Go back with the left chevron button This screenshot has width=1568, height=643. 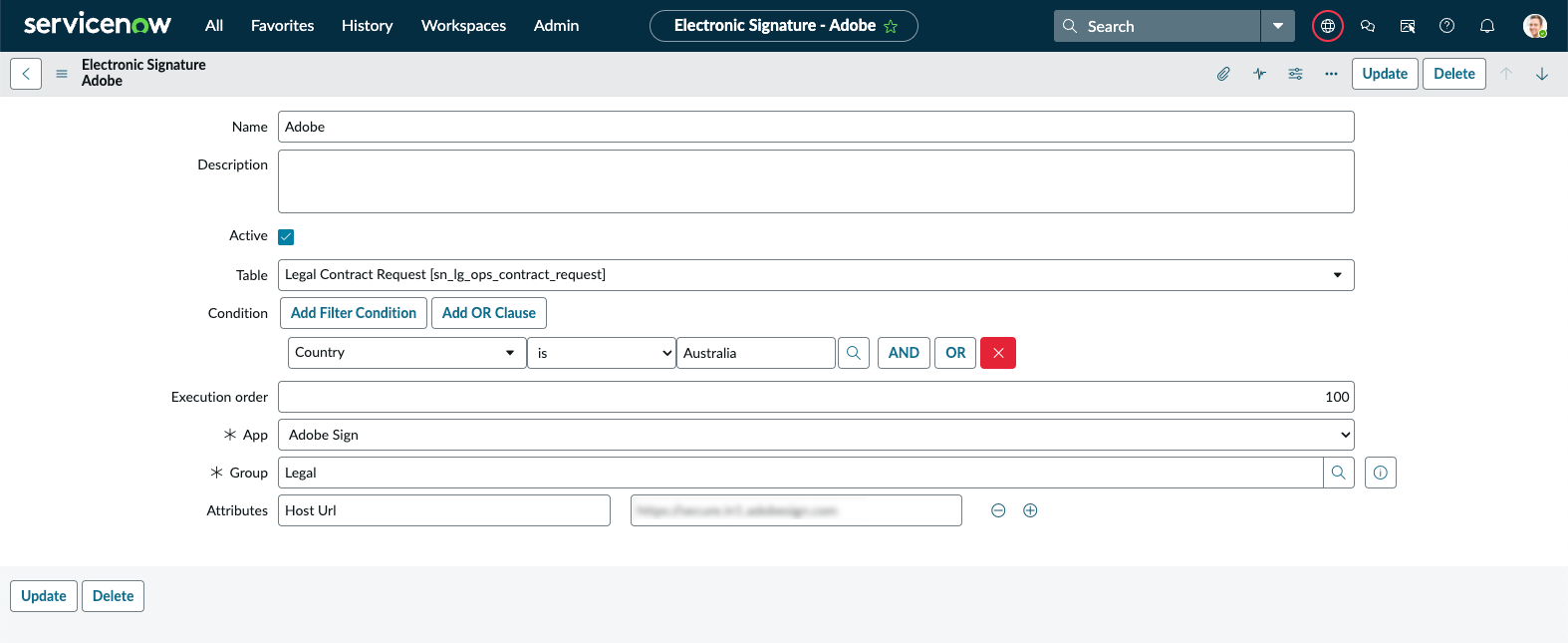(x=26, y=74)
